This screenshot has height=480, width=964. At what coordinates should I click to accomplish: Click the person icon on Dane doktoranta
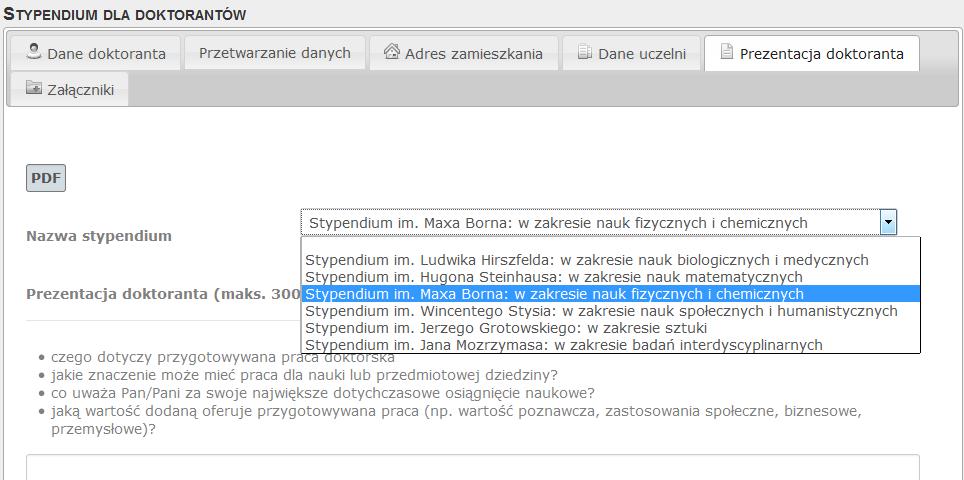coord(34,51)
